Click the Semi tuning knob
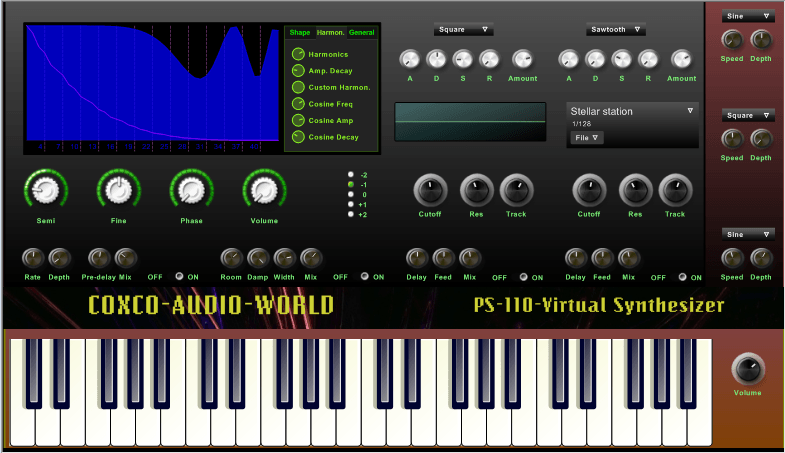The width and height of the screenshot is (785, 453). [x=46, y=190]
